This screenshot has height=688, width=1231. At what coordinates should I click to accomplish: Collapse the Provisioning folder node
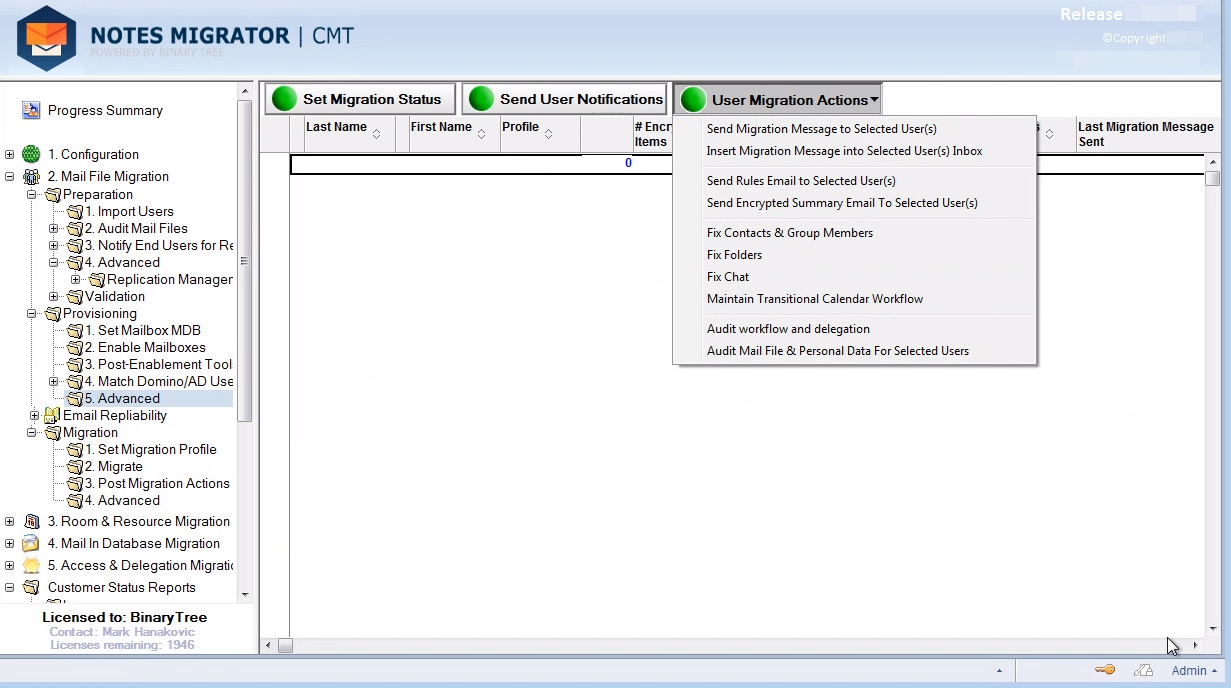pos(32,313)
